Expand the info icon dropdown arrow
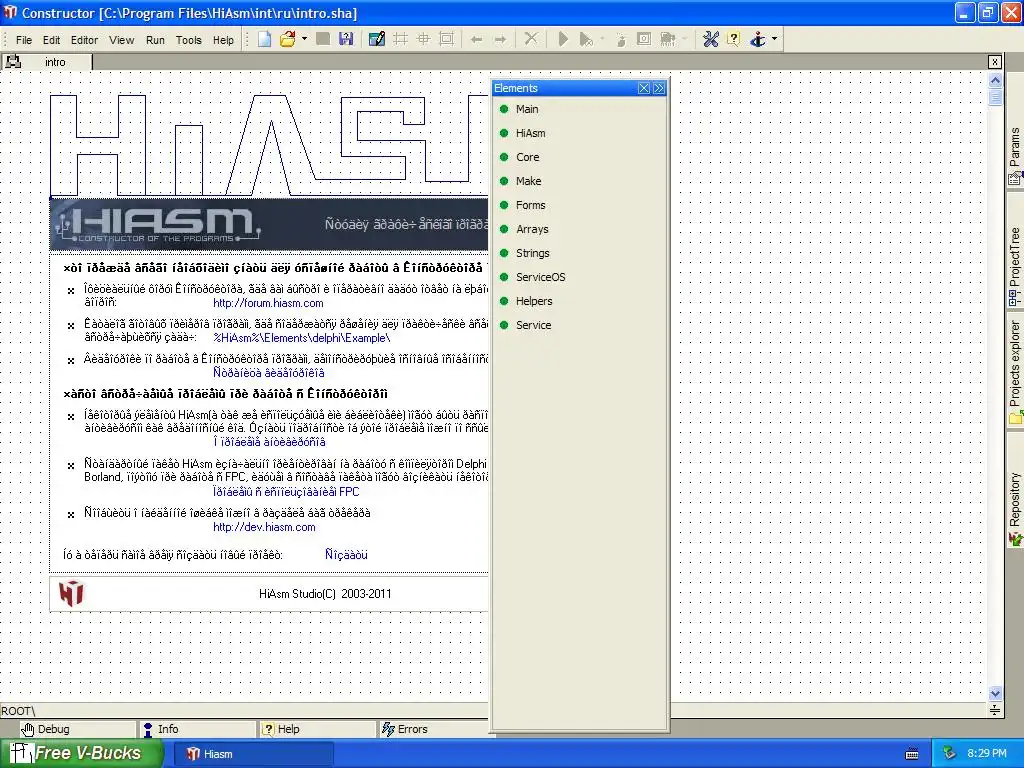Screen dimensions: 1024x768 click(x=775, y=39)
